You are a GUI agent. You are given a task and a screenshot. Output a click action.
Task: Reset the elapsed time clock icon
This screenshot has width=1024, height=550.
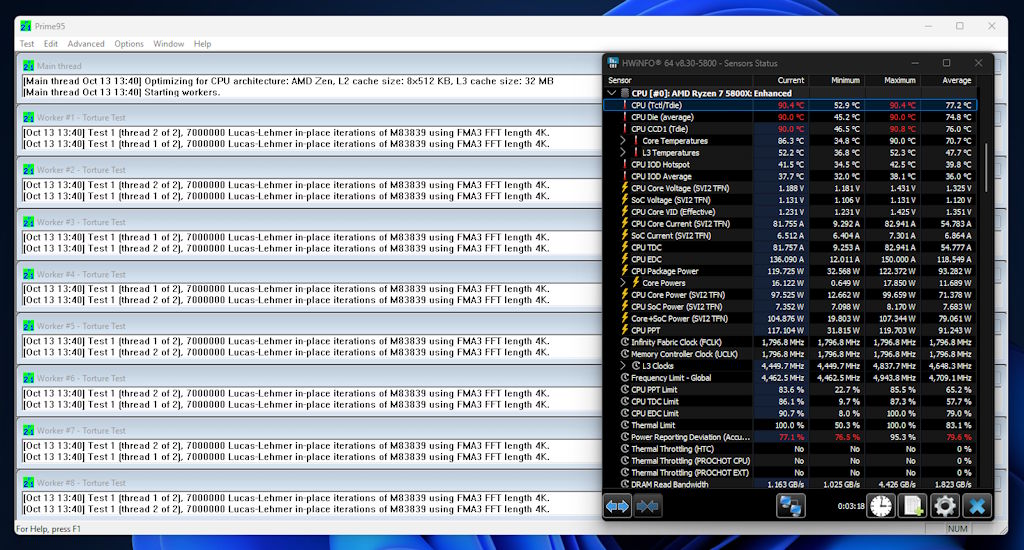[x=881, y=506]
